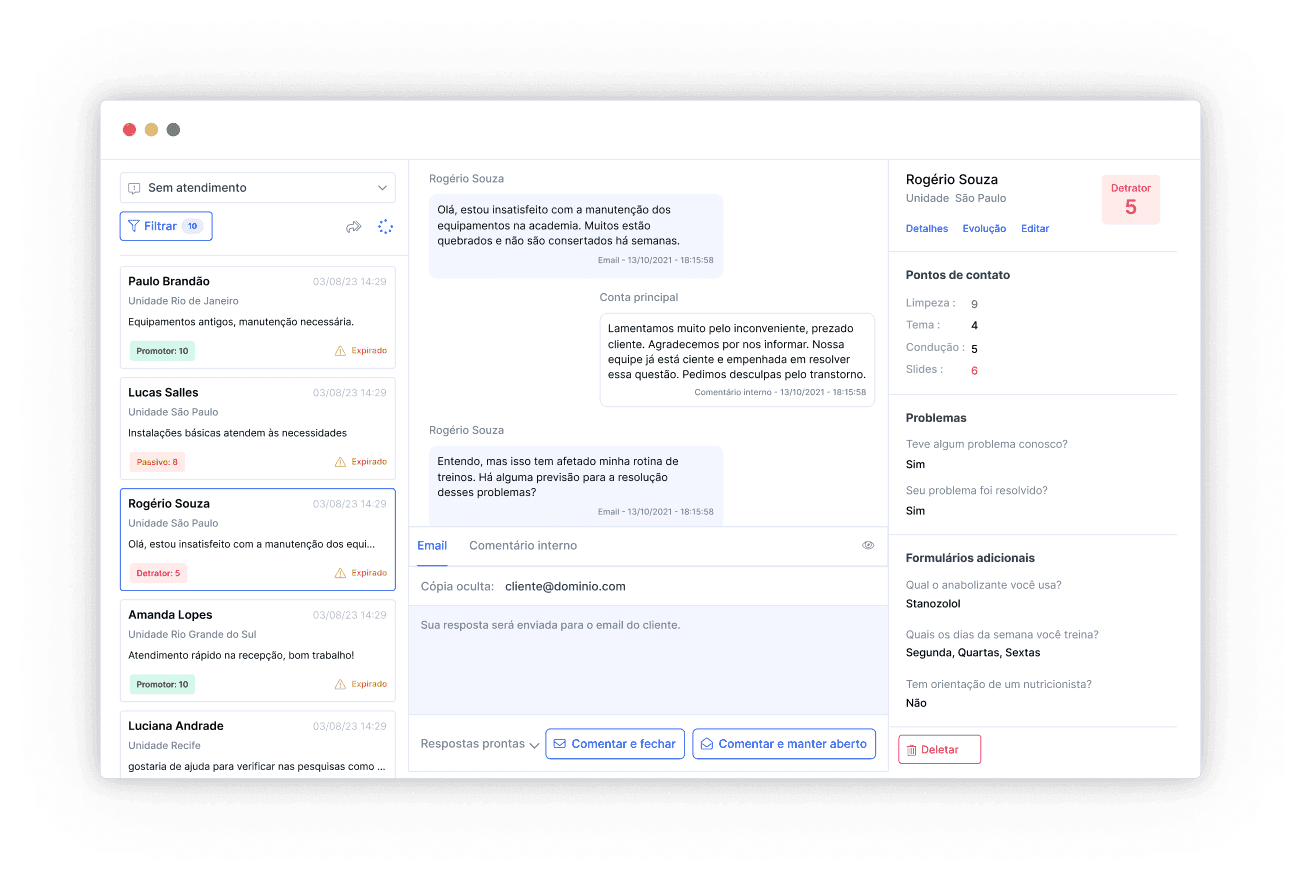The height and width of the screenshot is (879, 1301).
Task: Click the Detrator 5 score badge
Action: pyautogui.click(x=1130, y=200)
